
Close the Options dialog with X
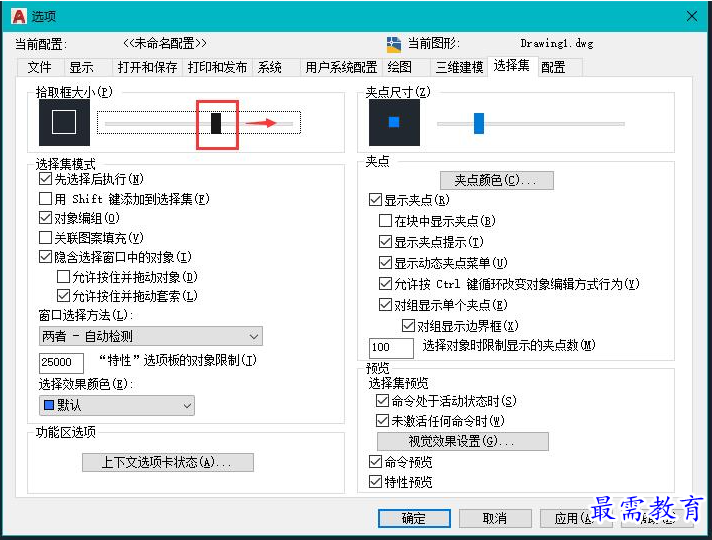[692, 16]
